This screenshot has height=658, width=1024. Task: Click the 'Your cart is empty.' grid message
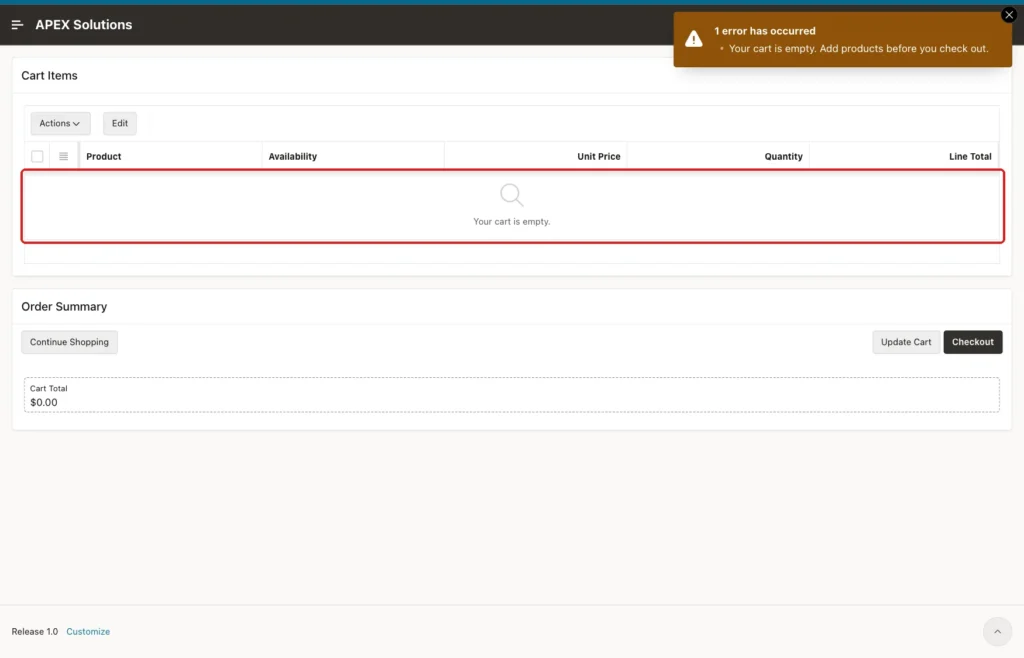click(x=511, y=222)
